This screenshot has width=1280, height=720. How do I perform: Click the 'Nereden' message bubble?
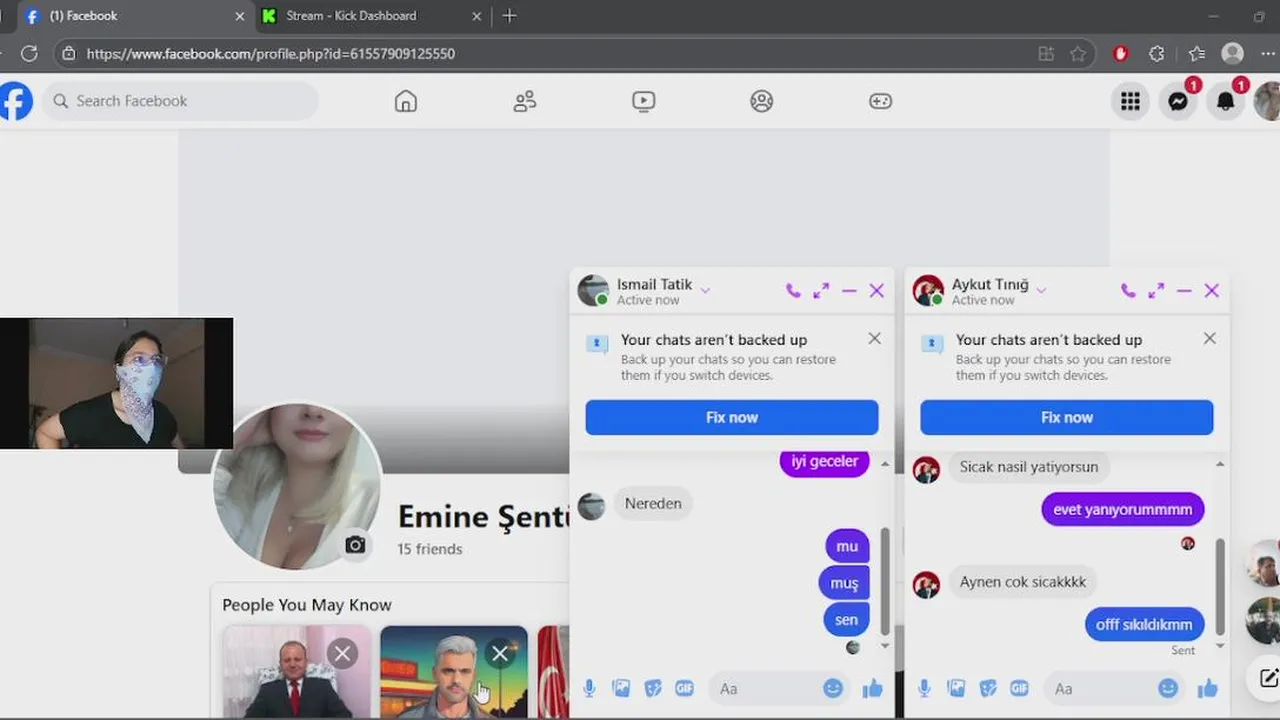point(653,504)
